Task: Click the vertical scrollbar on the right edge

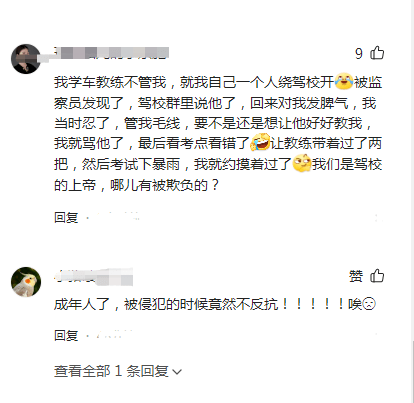Action: [x=412, y=370]
